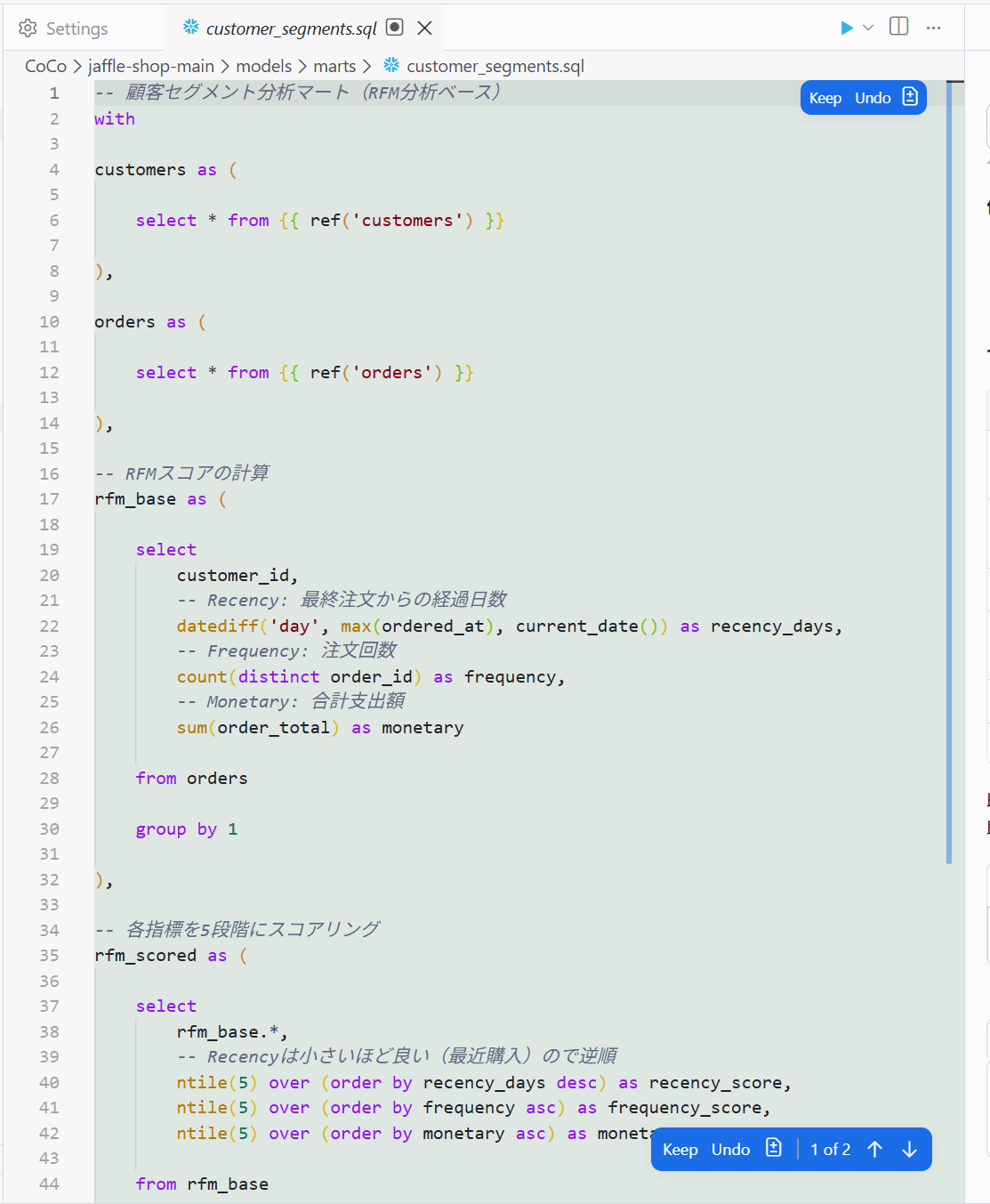The width and height of the screenshot is (990, 1204).
Task: Go to next change with down arrow
Action: click(909, 1150)
